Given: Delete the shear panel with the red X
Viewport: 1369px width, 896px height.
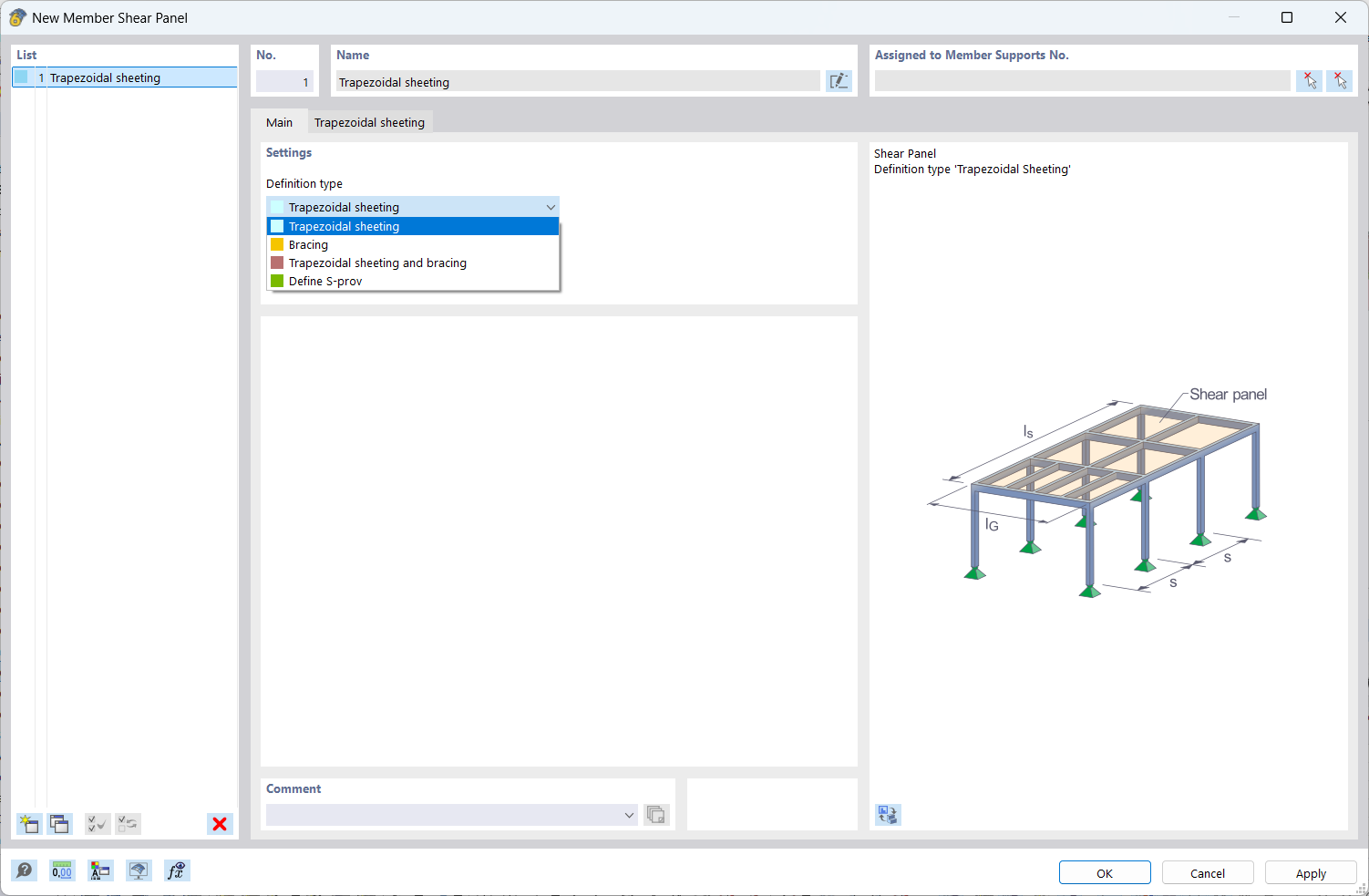Looking at the screenshot, I should pos(220,823).
